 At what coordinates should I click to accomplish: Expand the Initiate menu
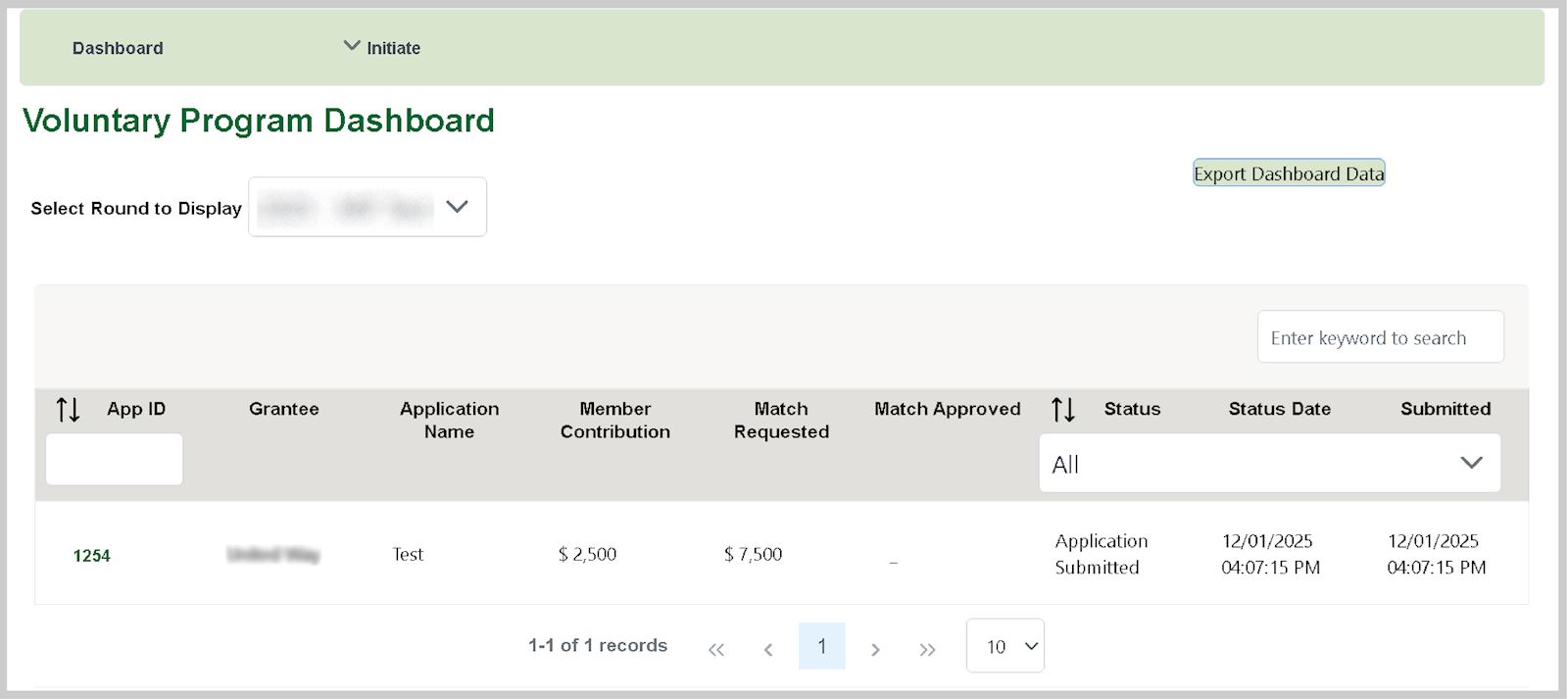coord(382,48)
